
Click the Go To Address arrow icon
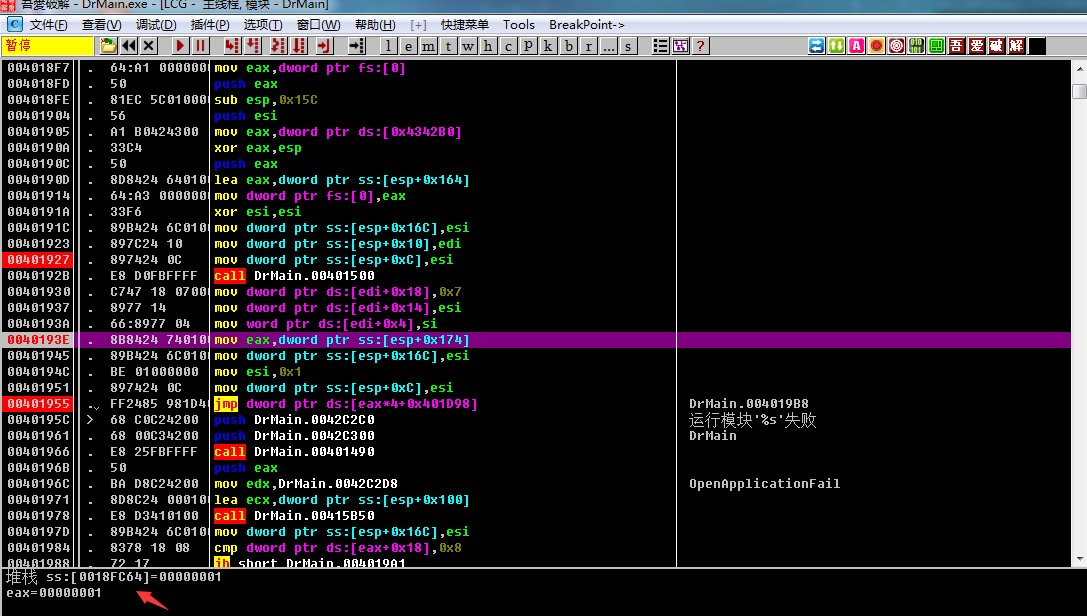[x=356, y=46]
